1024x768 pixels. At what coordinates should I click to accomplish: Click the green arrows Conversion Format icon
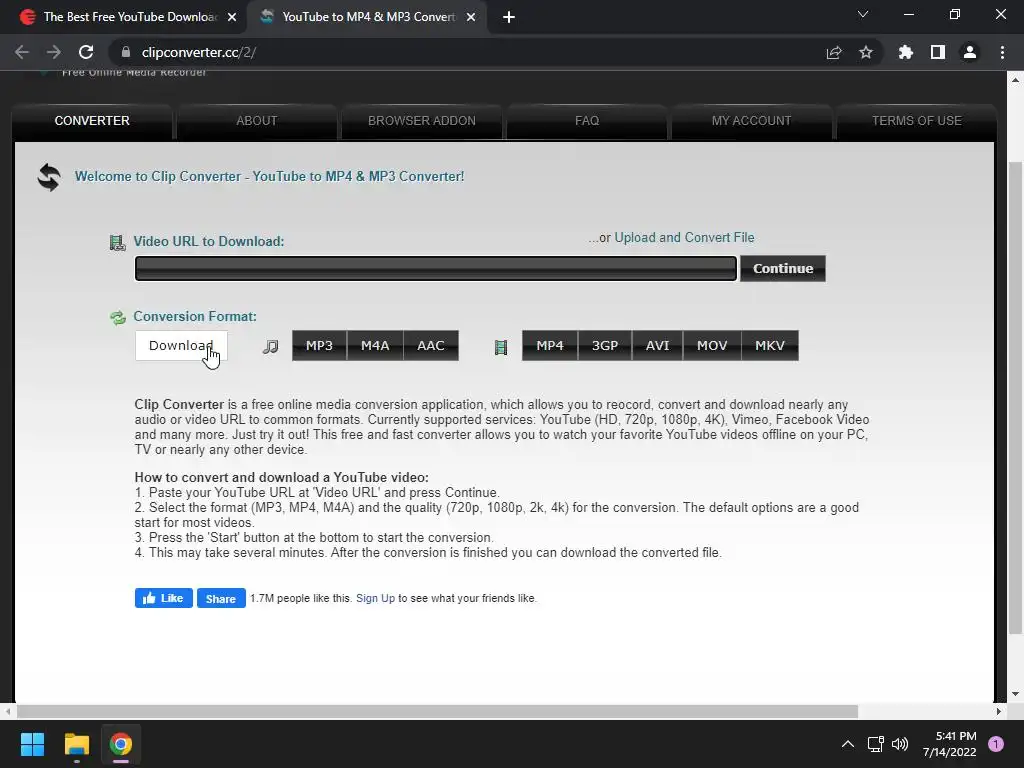point(118,317)
